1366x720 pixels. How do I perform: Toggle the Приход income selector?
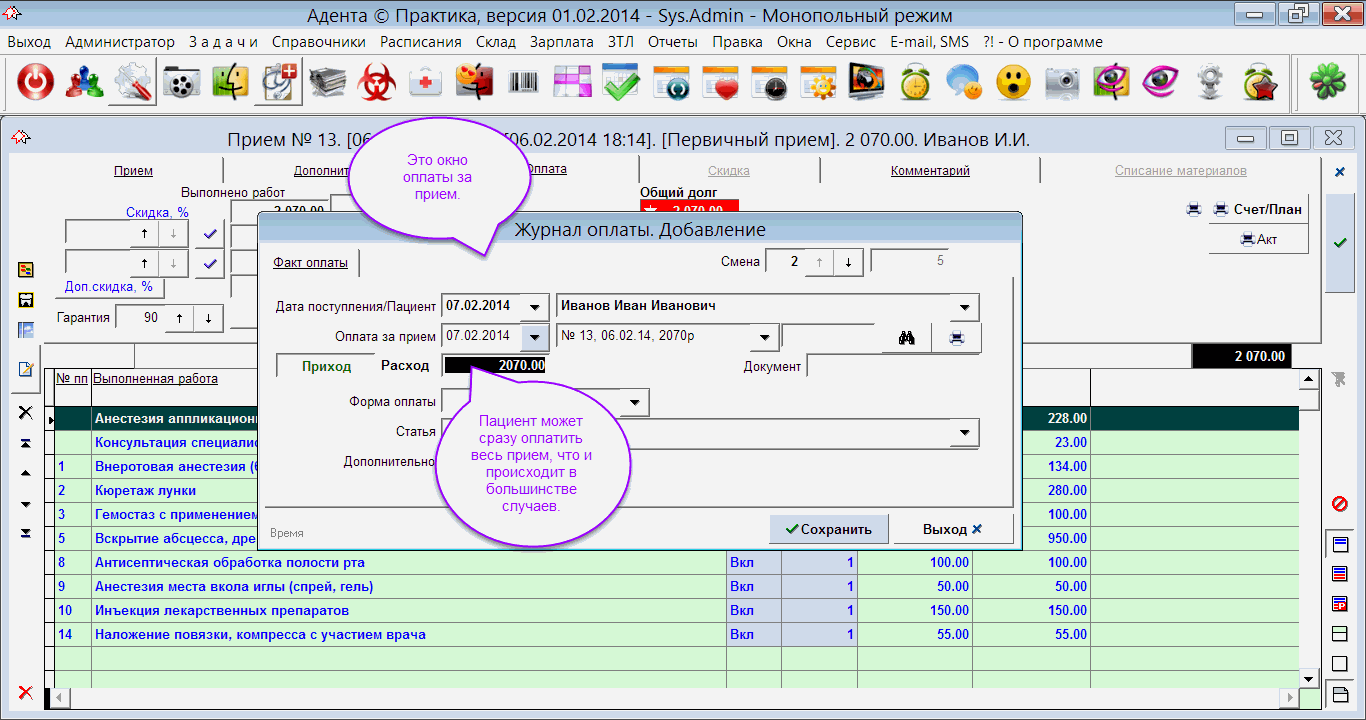[x=326, y=367]
